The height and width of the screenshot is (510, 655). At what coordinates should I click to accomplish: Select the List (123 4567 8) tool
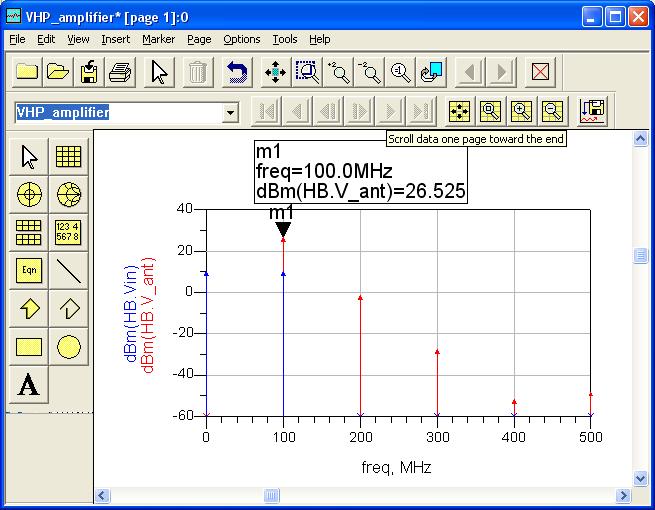tap(68, 232)
